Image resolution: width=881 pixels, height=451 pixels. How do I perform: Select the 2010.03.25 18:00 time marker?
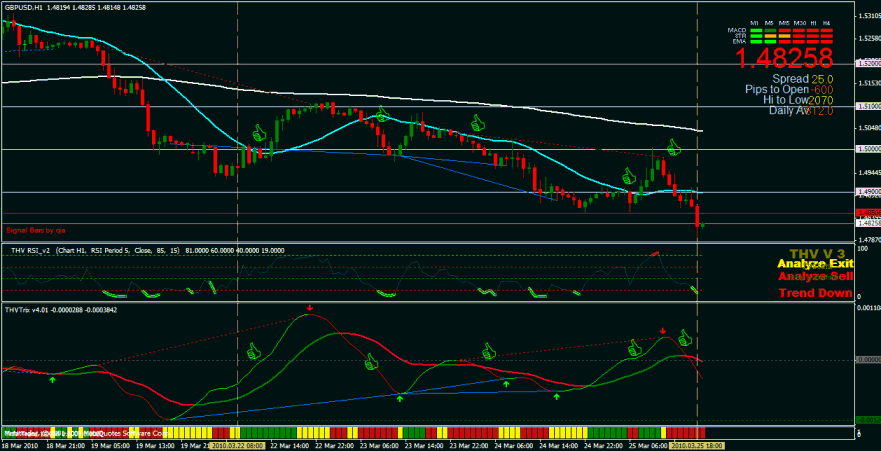click(x=696, y=441)
